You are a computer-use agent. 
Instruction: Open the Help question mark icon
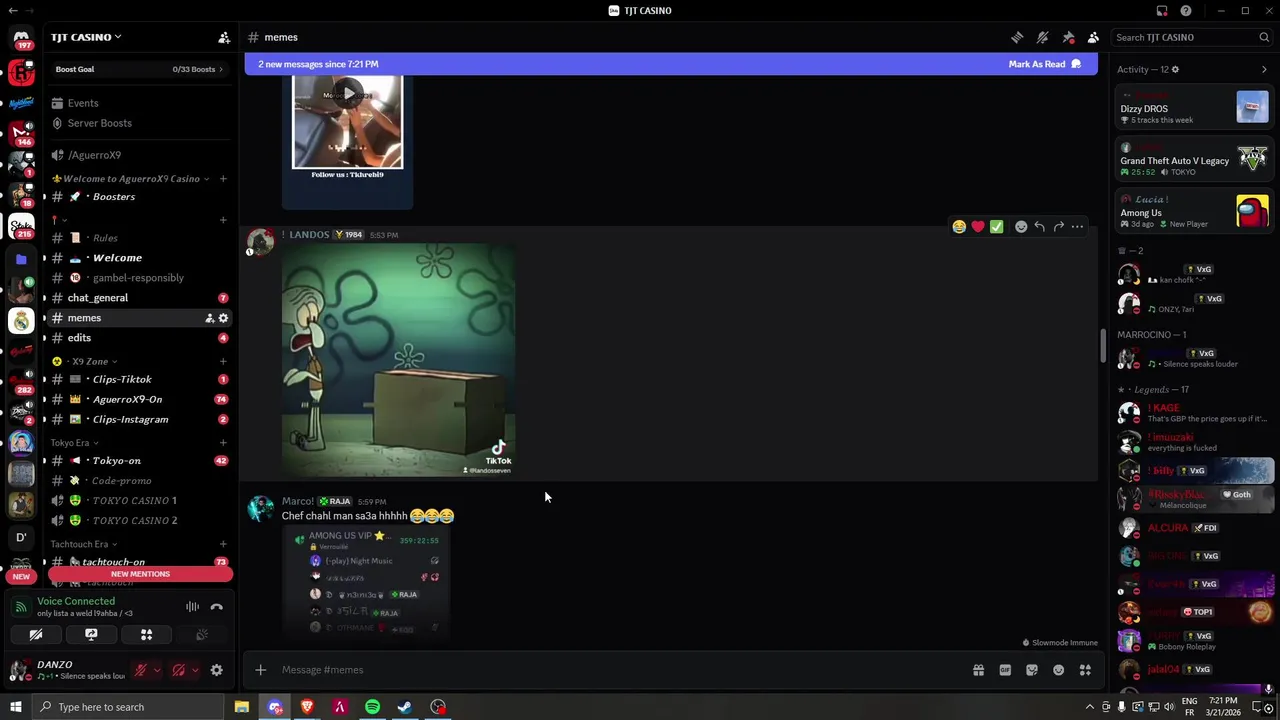point(1186,11)
